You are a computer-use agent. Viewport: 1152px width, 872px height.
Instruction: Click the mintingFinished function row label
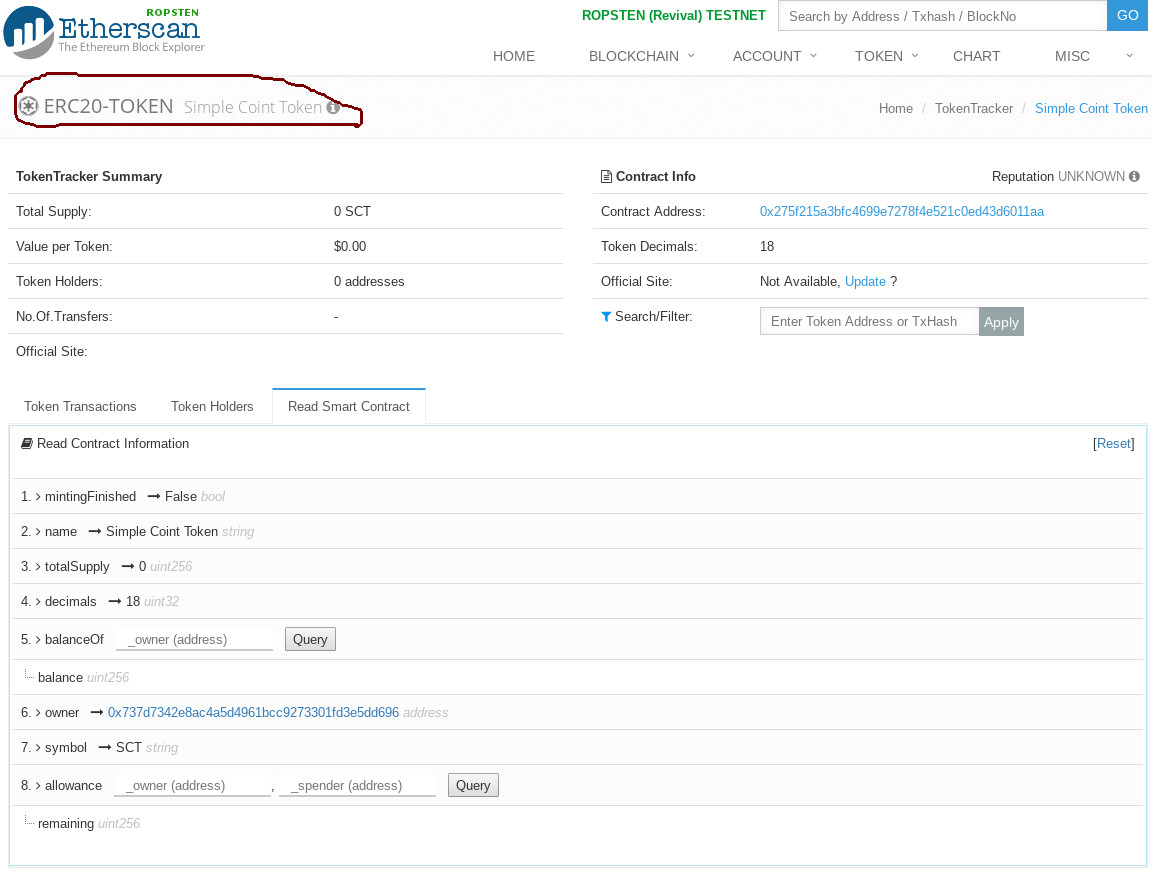tap(90, 497)
